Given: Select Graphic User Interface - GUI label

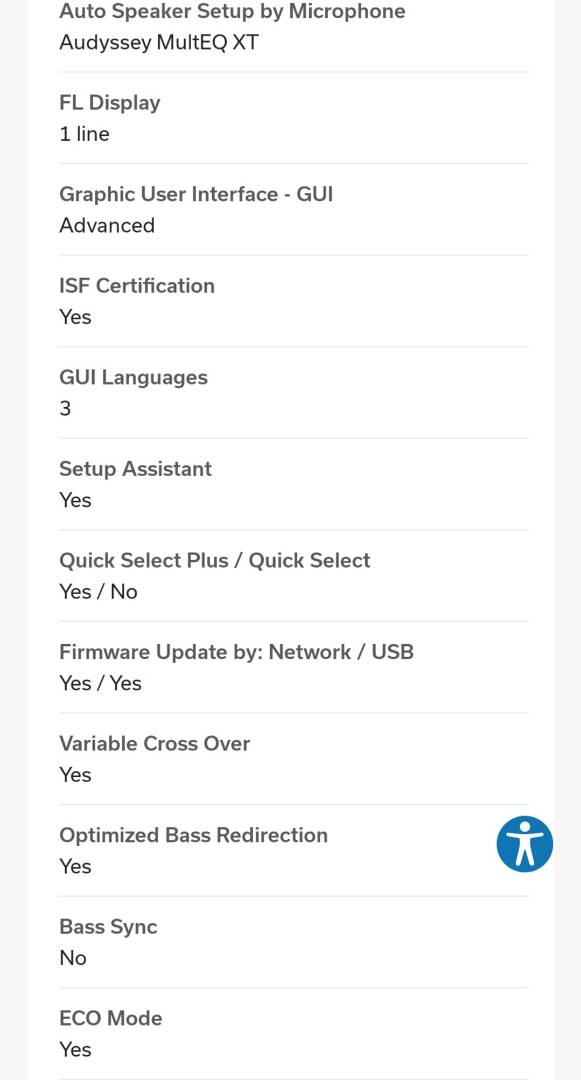Looking at the screenshot, I should pyautogui.click(x=196, y=194).
